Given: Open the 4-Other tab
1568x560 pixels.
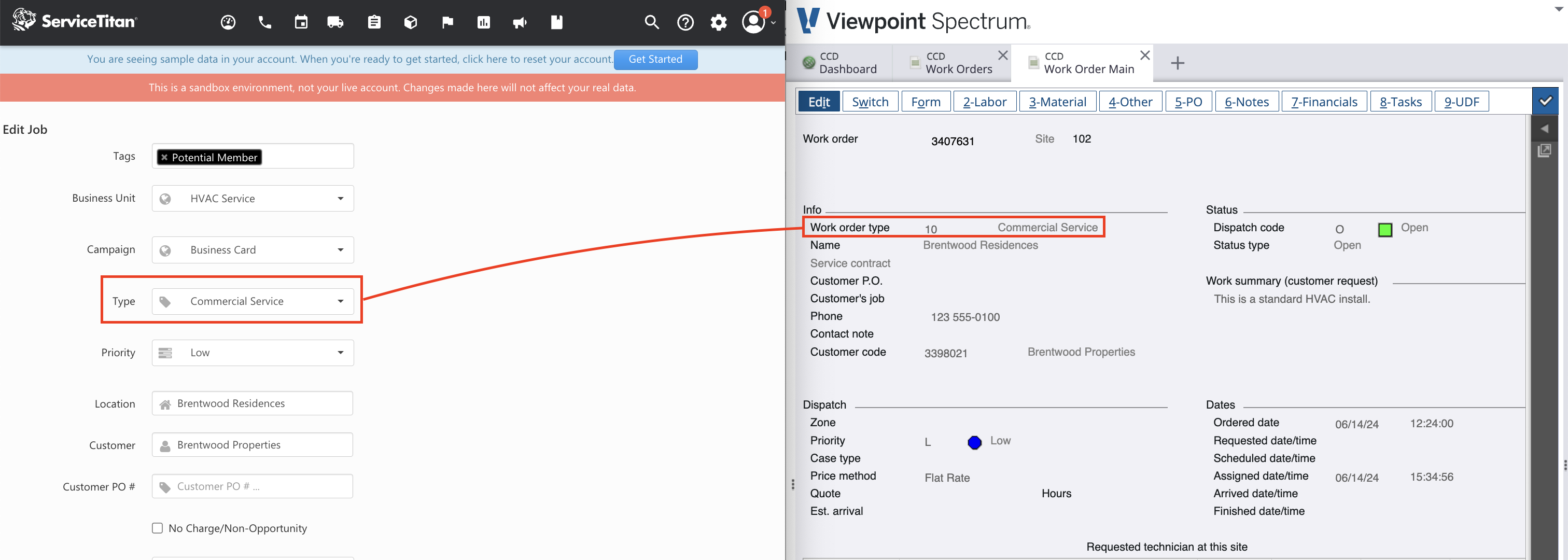Looking at the screenshot, I should tap(1130, 102).
